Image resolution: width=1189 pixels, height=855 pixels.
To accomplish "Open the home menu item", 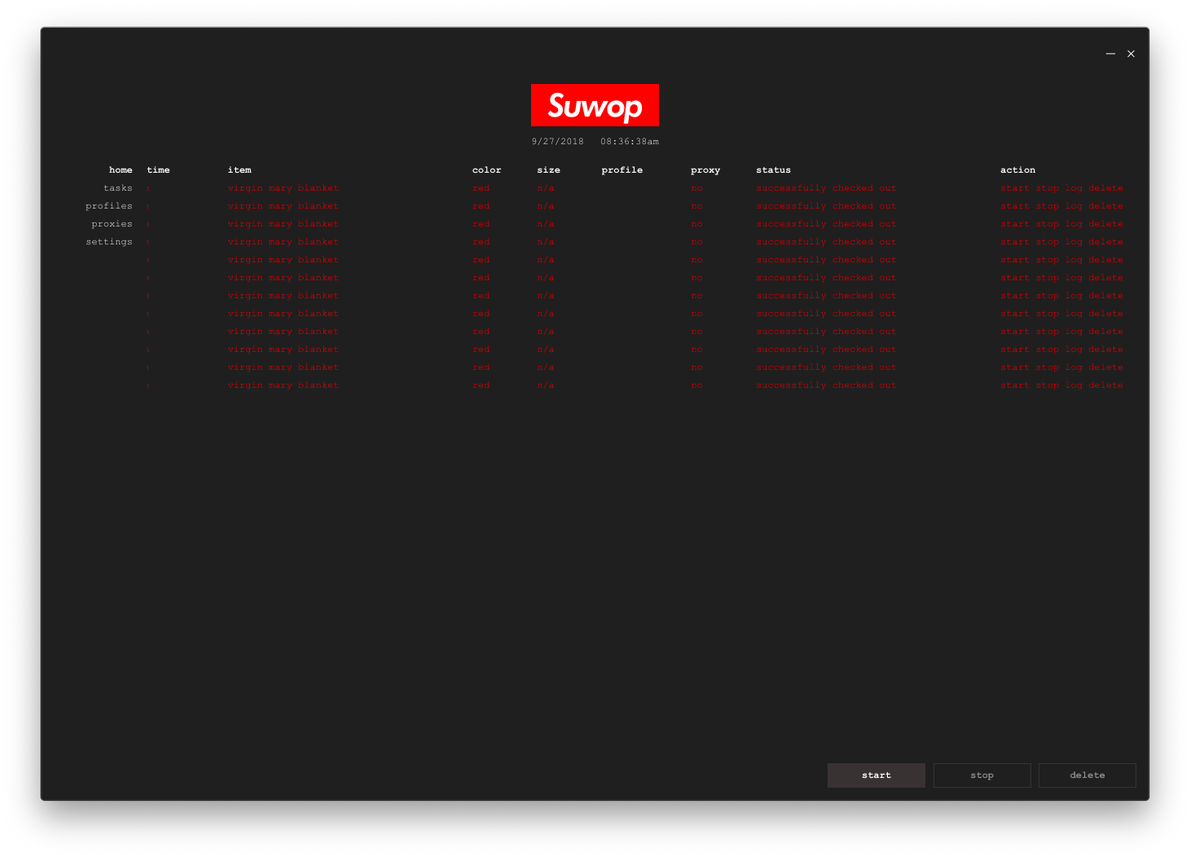I will tap(120, 170).
